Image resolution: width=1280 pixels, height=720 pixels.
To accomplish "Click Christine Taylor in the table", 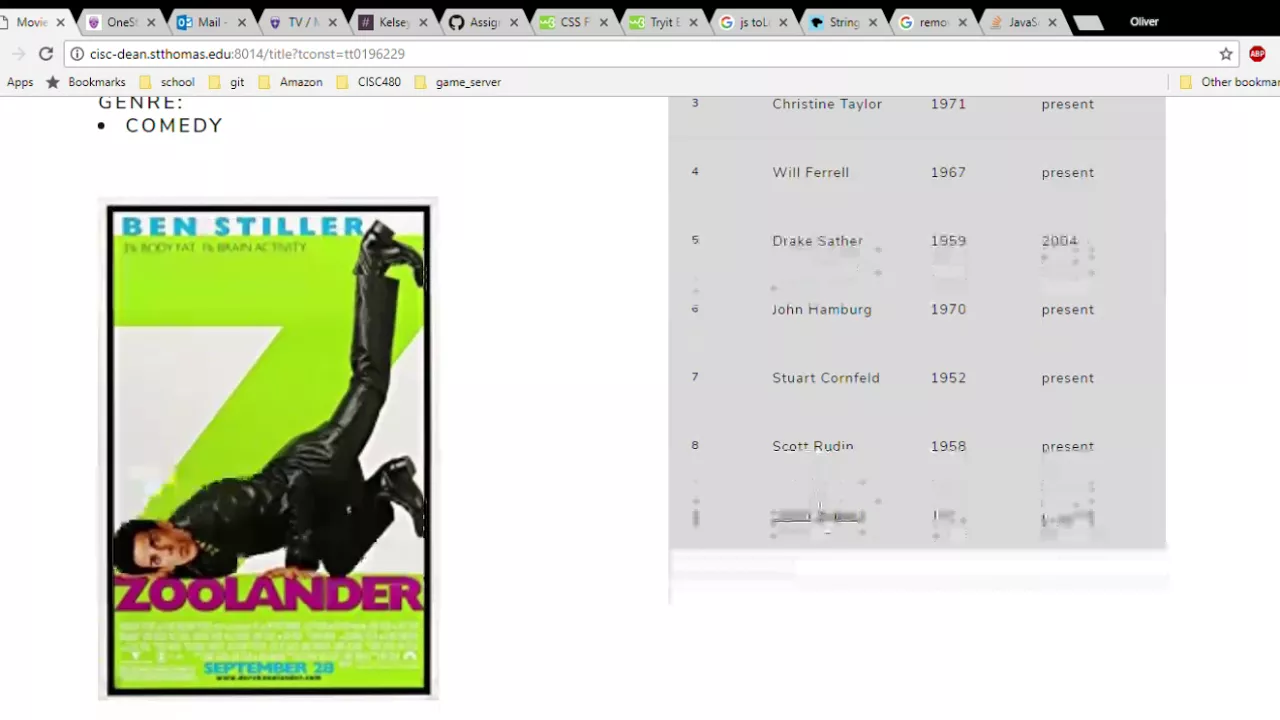I will pyautogui.click(x=827, y=104).
